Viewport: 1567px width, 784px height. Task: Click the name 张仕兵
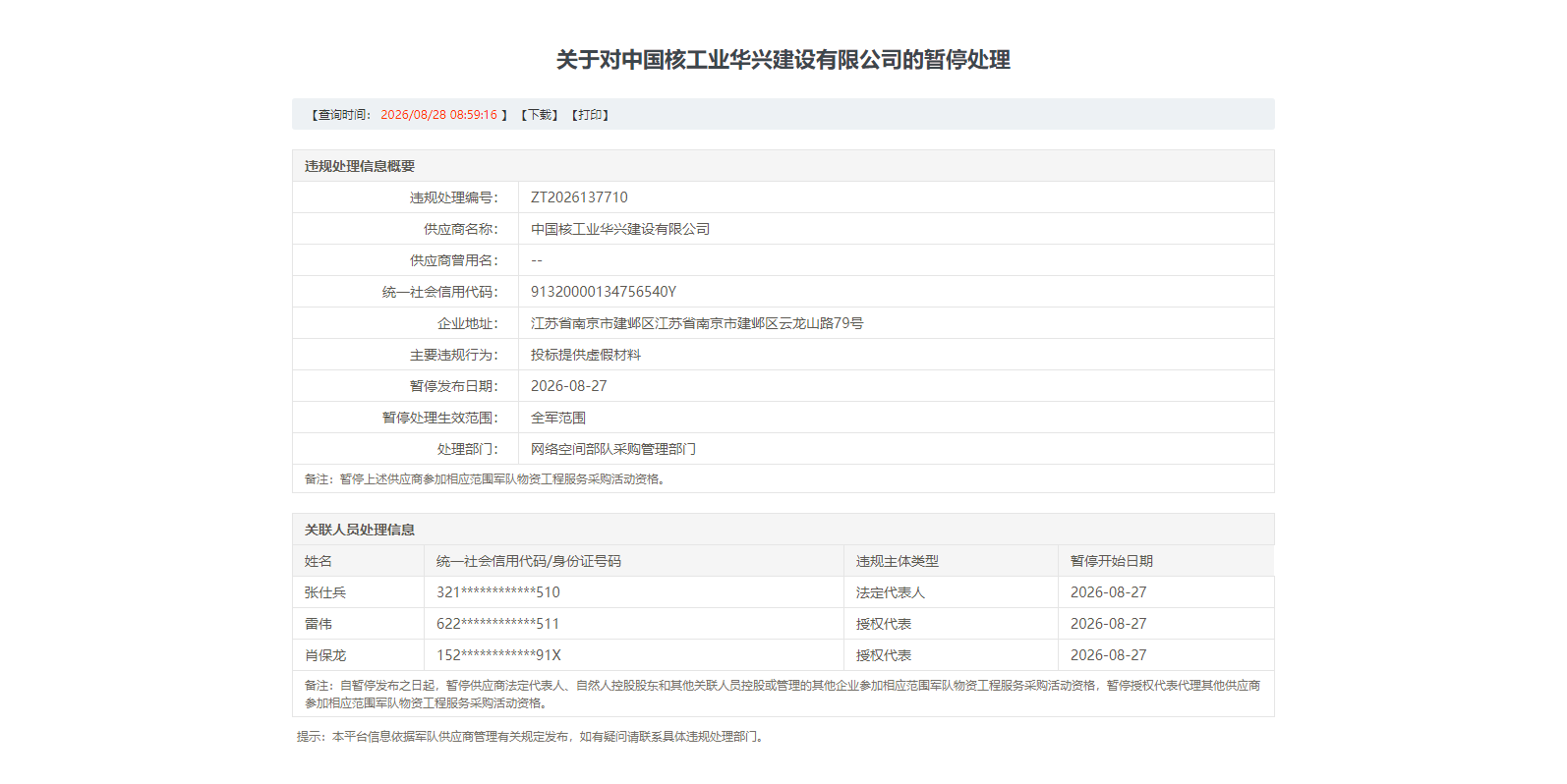tap(325, 592)
